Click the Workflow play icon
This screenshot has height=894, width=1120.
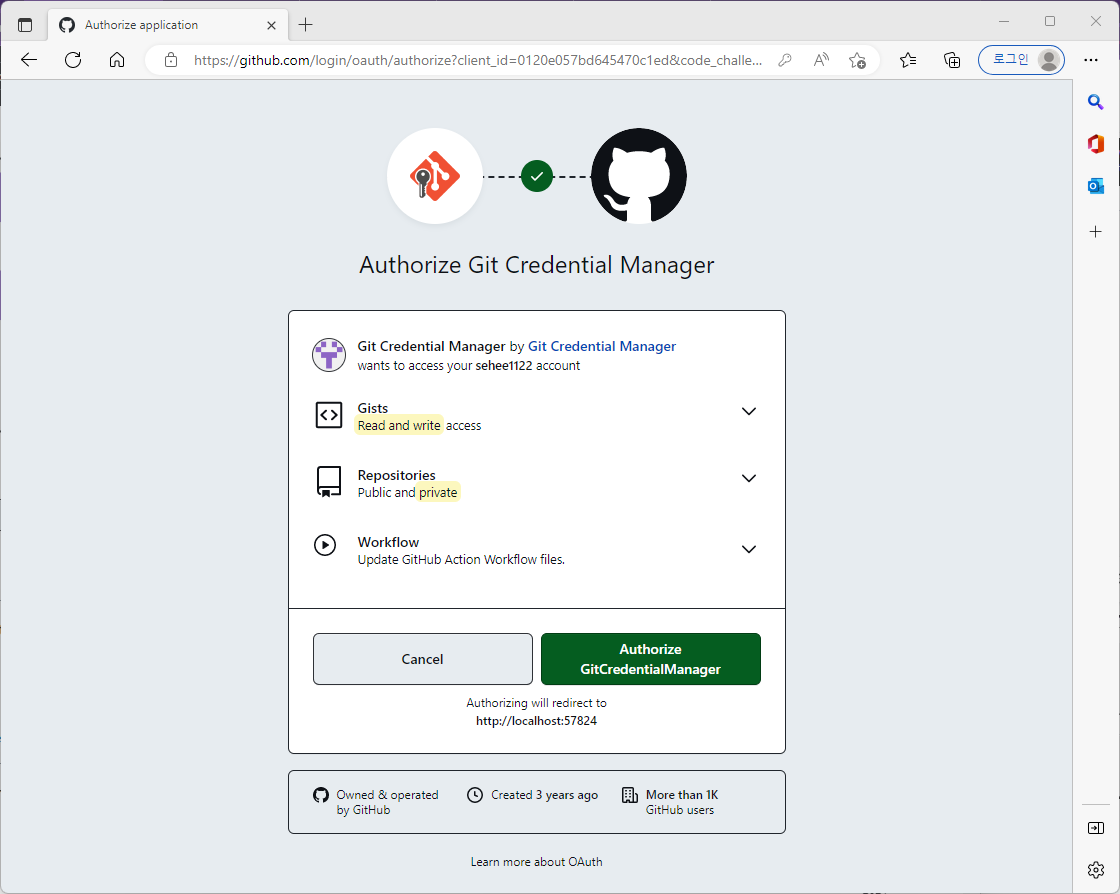click(325, 545)
